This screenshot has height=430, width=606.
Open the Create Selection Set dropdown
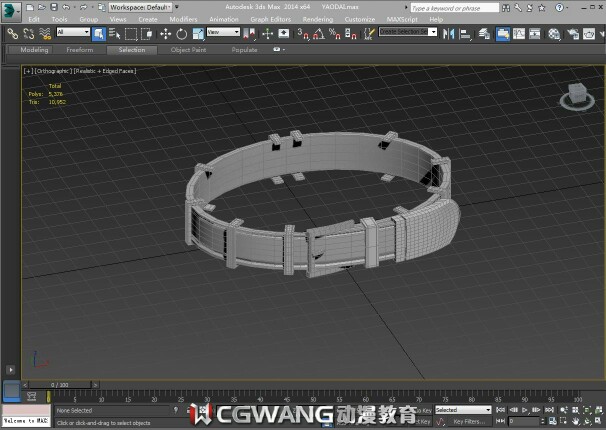point(408,32)
